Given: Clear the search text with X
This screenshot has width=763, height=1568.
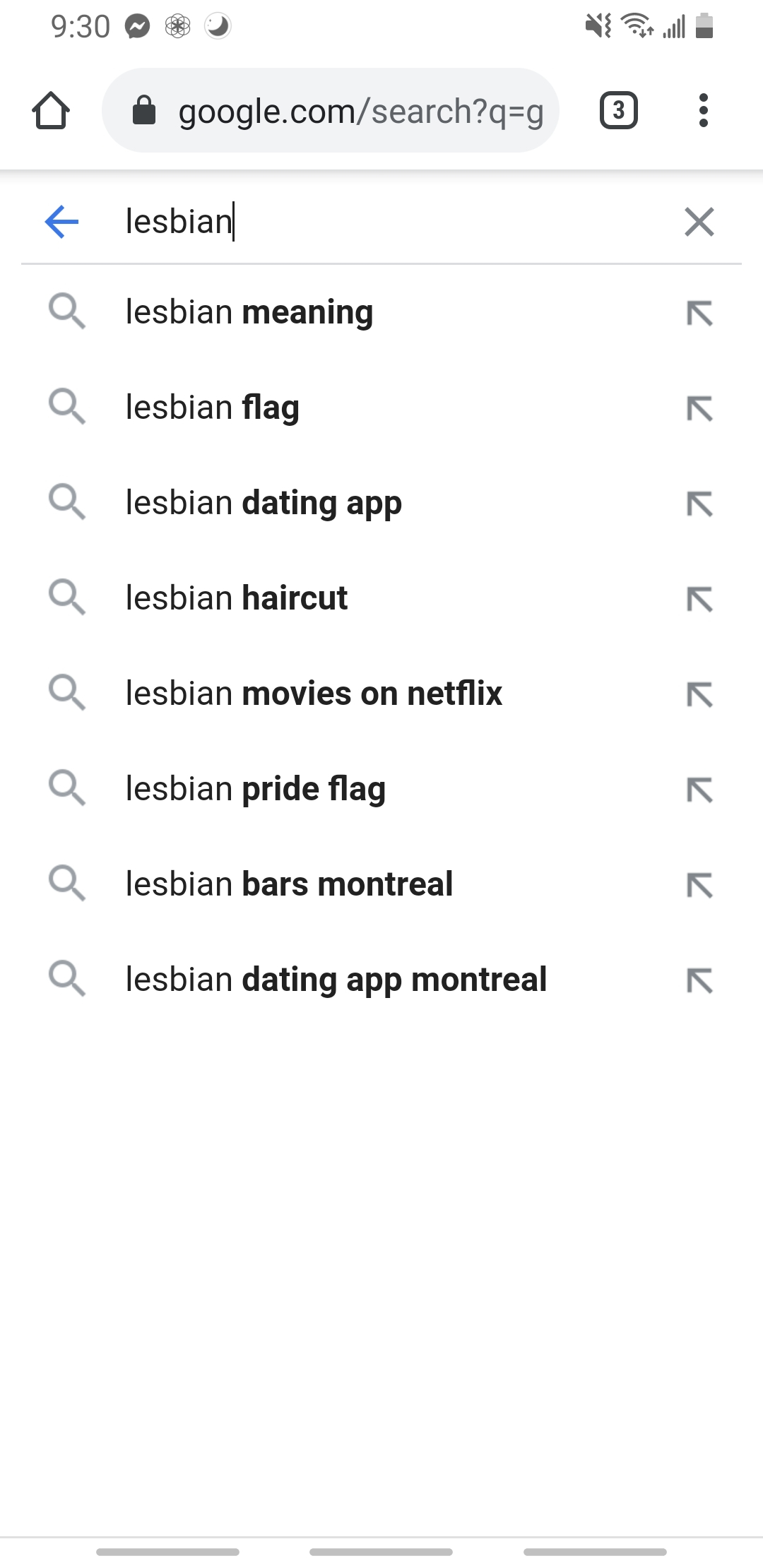Looking at the screenshot, I should (x=699, y=222).
